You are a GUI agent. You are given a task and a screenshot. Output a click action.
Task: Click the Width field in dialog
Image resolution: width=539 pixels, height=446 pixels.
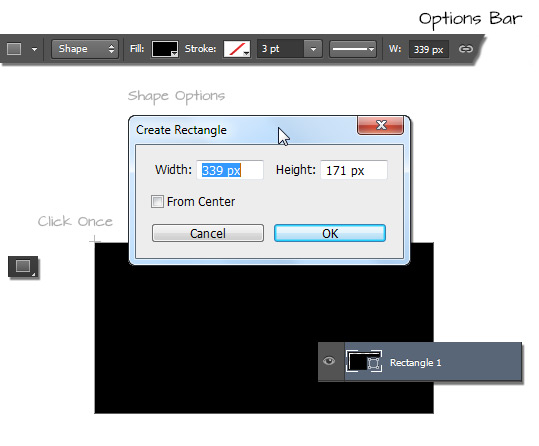230,170
